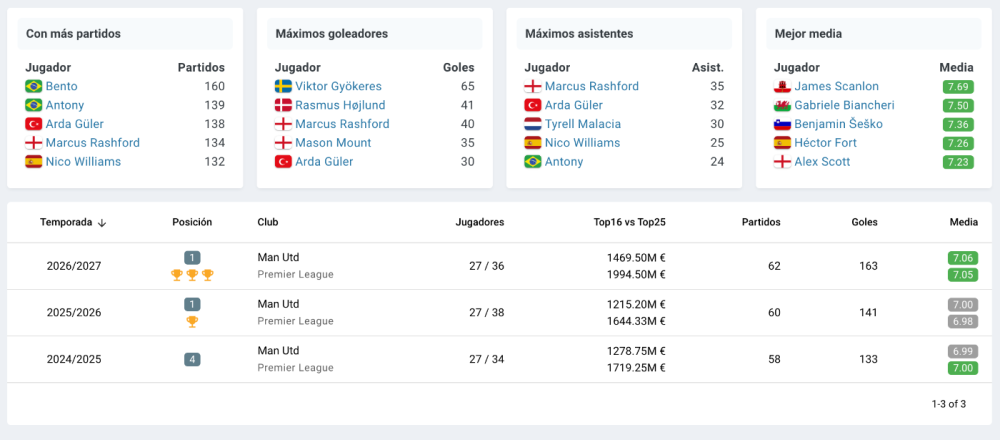Click position badge 4 in 2024/2025 row

pyautogui.click(x=192, y=359)
